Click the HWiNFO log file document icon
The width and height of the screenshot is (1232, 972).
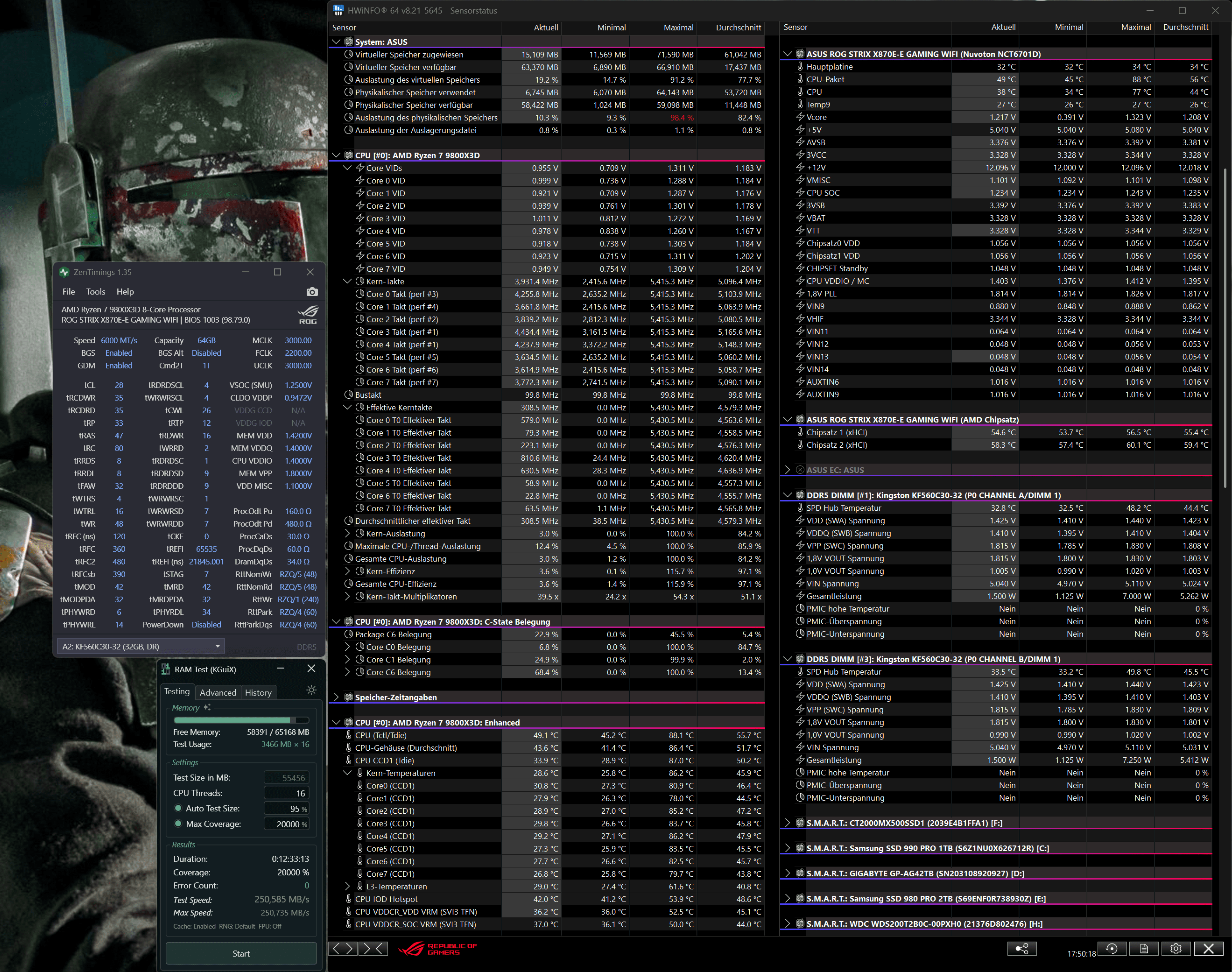point(1144,948)
